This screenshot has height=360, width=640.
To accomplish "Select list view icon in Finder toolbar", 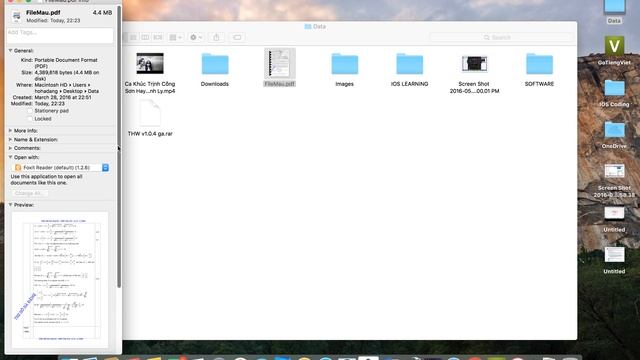I will 133,37.
